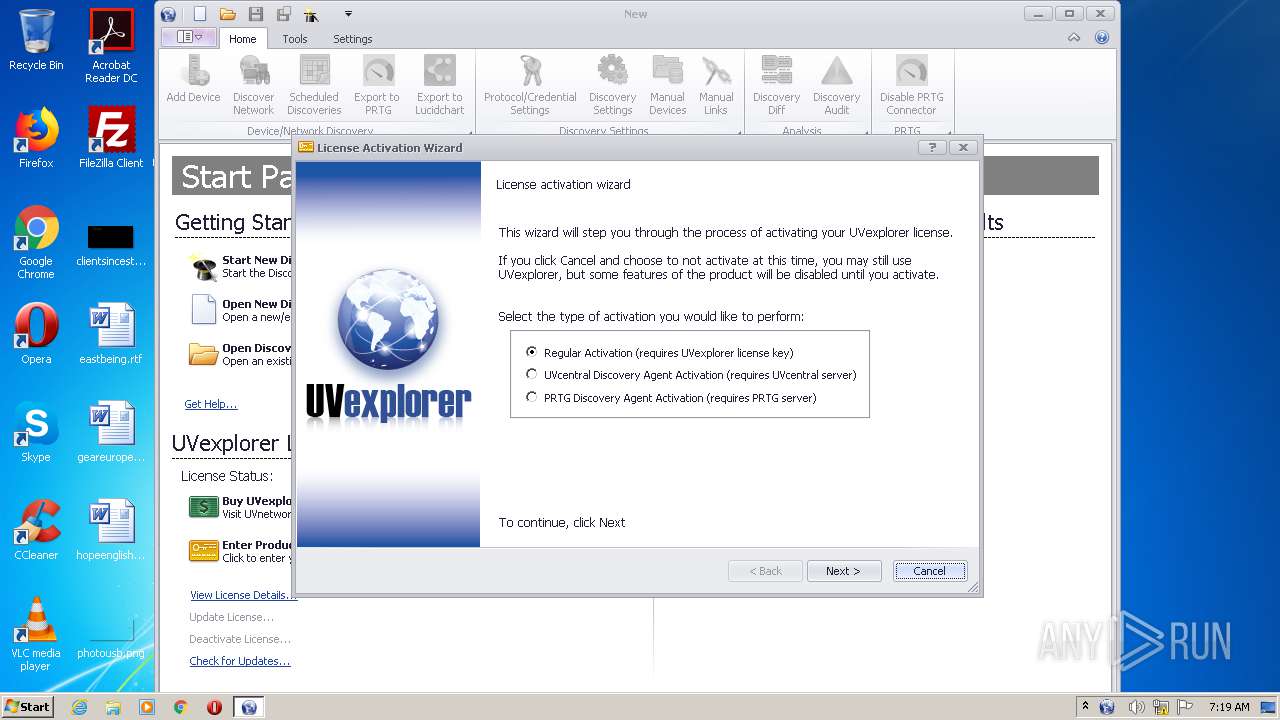Select PRTG Discovery Agent Activation option
The image size is (1280, 720).
pos(532,397)
